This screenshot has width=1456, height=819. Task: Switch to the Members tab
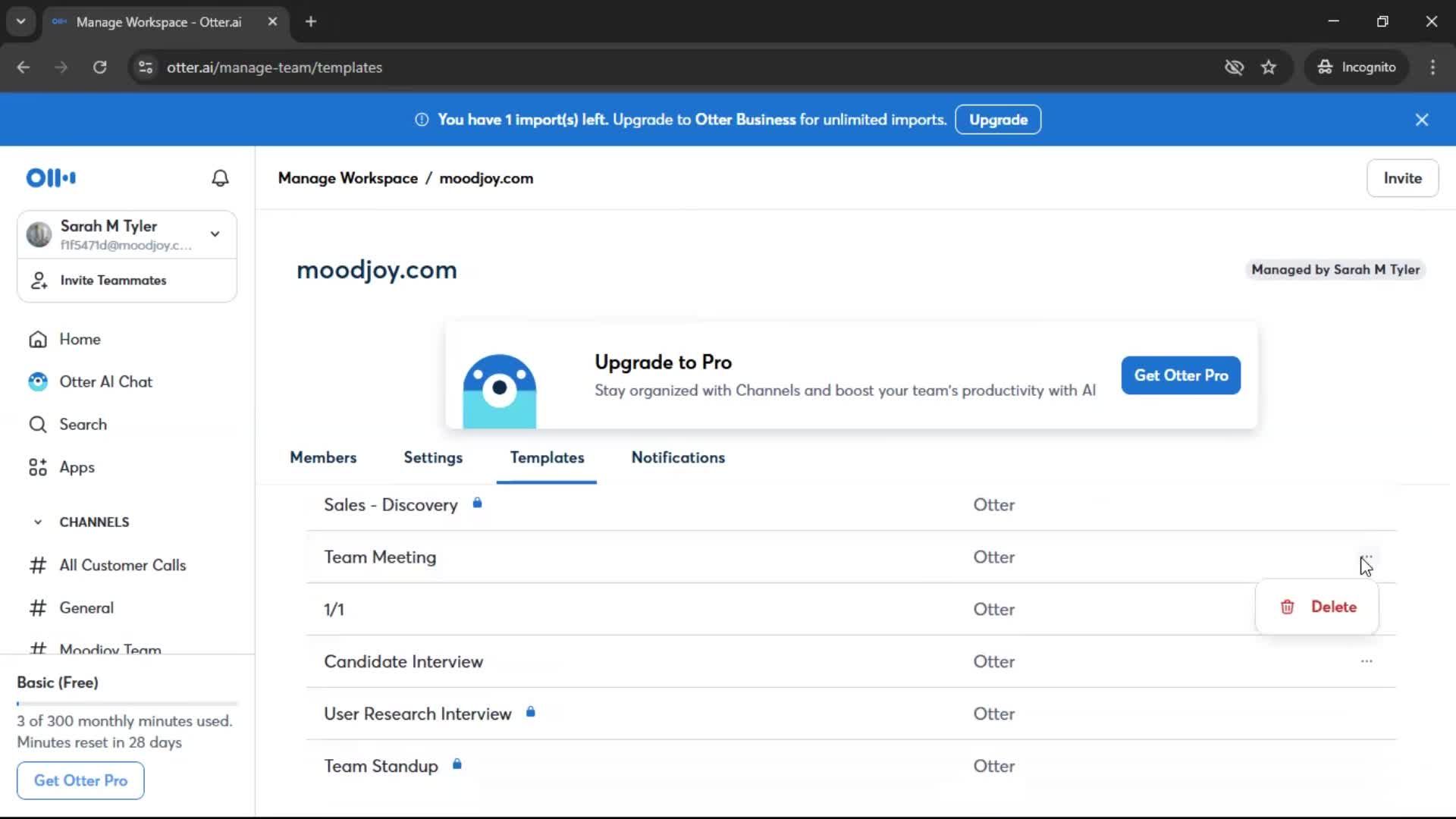[323, 458]
